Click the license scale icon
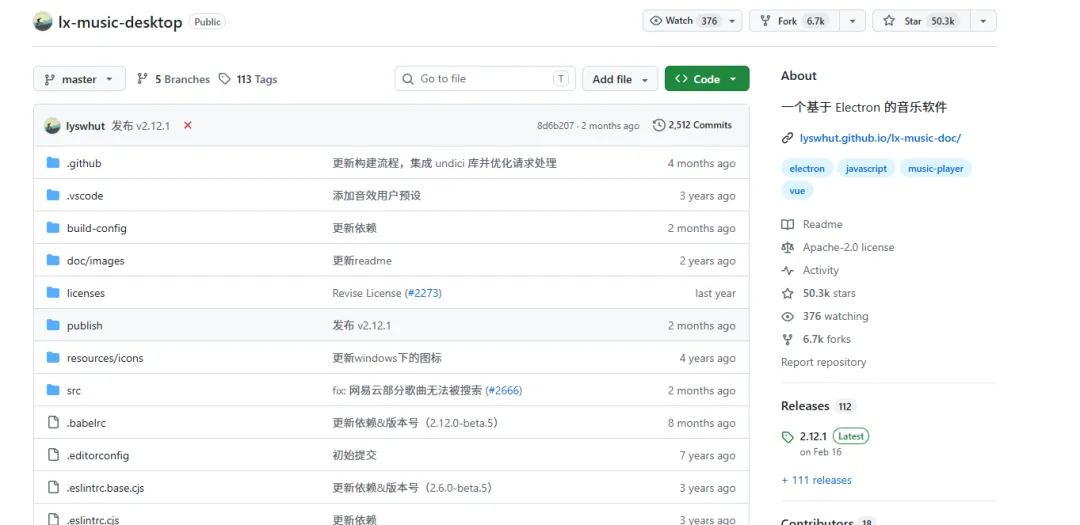Screen dimensions: 1080x525 pos(787,247)
